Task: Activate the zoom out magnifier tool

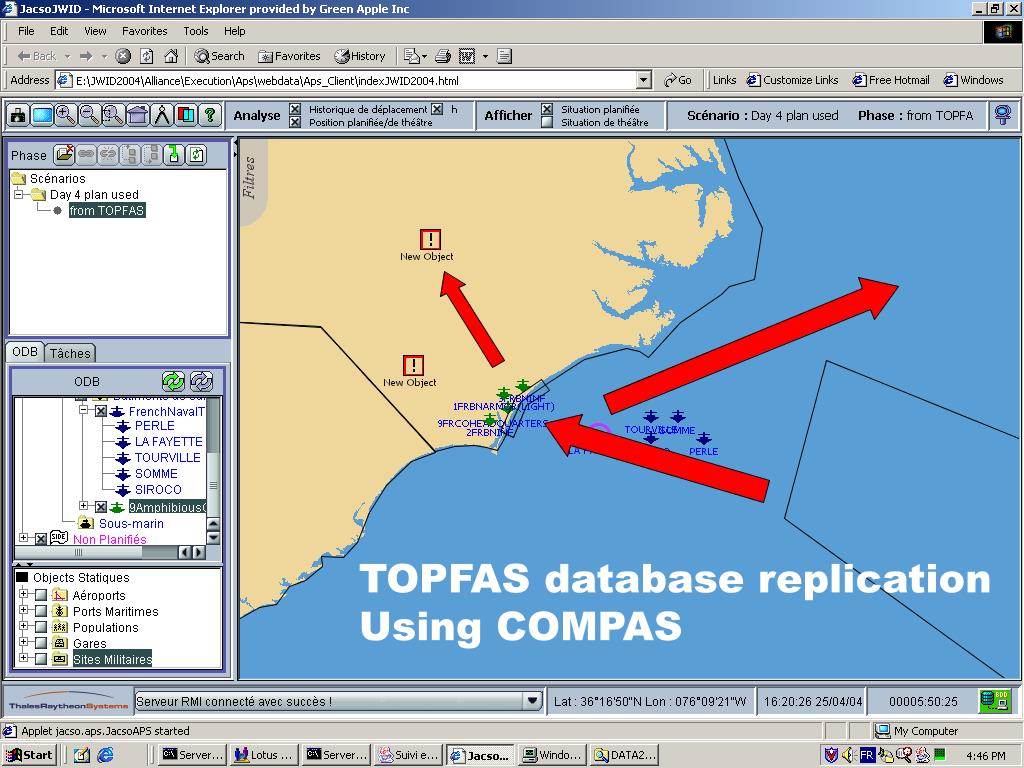Action: (x=90, y=116)
